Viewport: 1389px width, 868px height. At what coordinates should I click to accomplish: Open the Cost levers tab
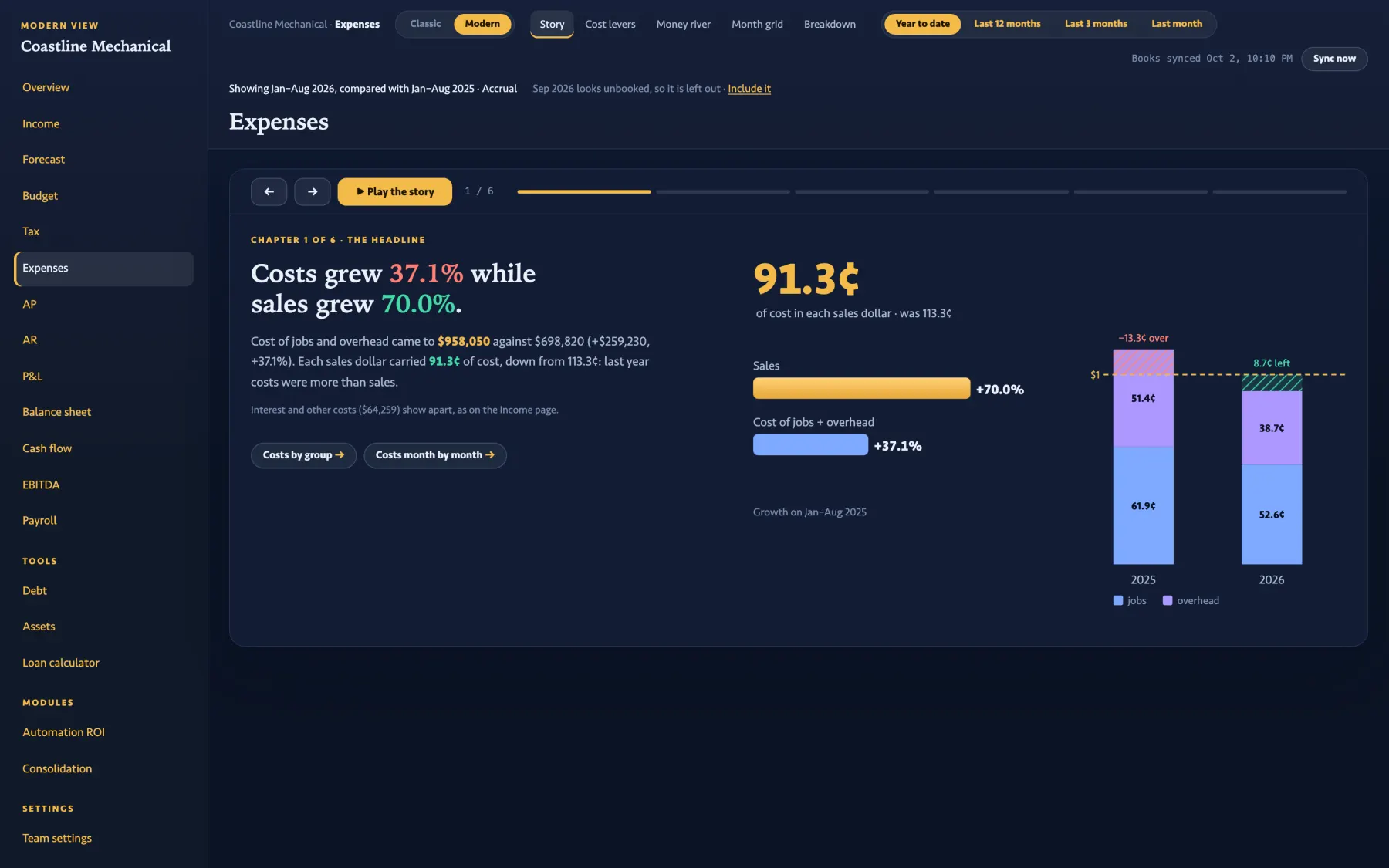610,24
